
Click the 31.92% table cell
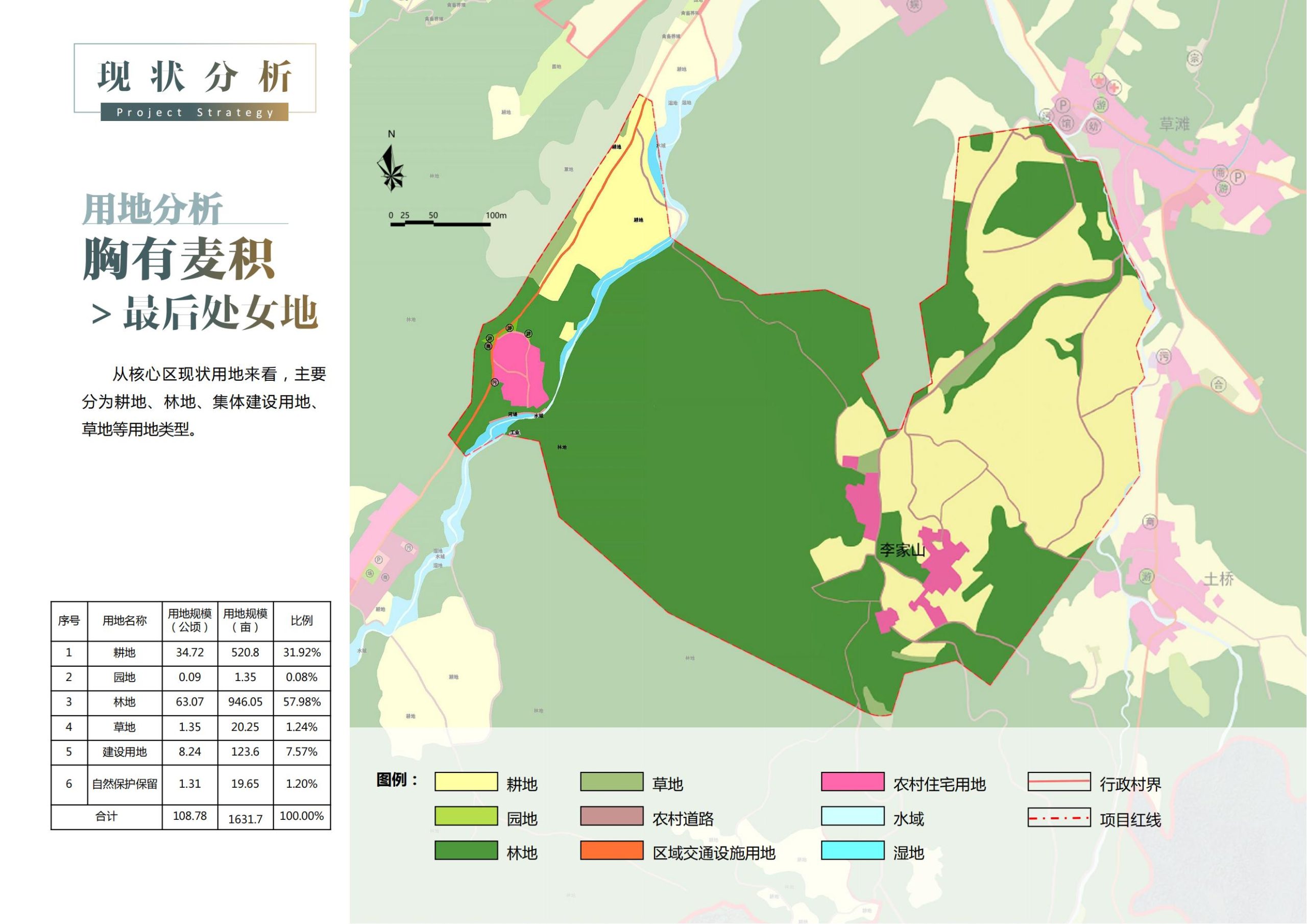302,652
